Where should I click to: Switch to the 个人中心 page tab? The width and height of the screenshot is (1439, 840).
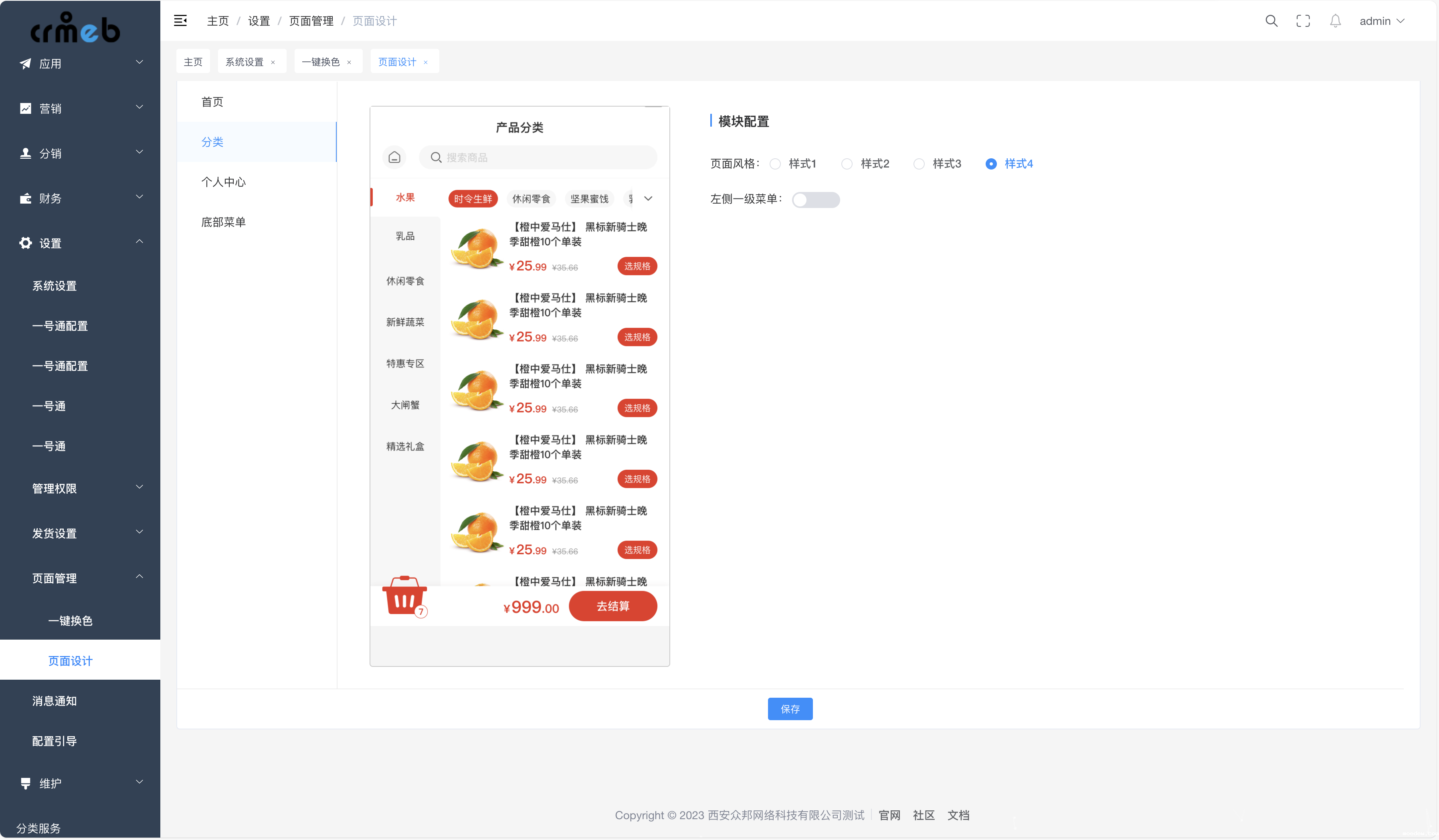(x=223, y=182)
